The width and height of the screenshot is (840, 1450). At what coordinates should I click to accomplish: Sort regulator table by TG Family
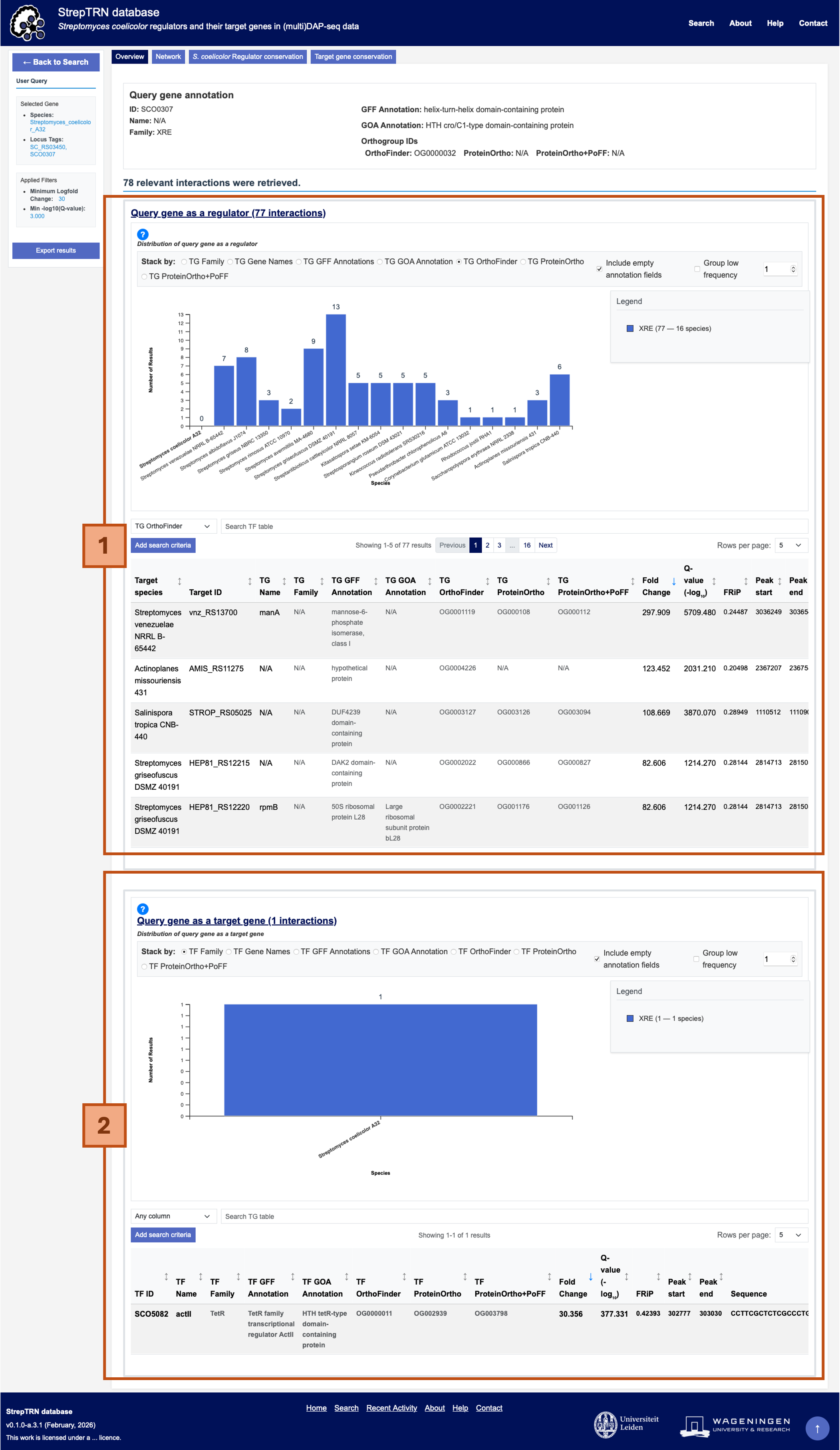click(322, 581)
